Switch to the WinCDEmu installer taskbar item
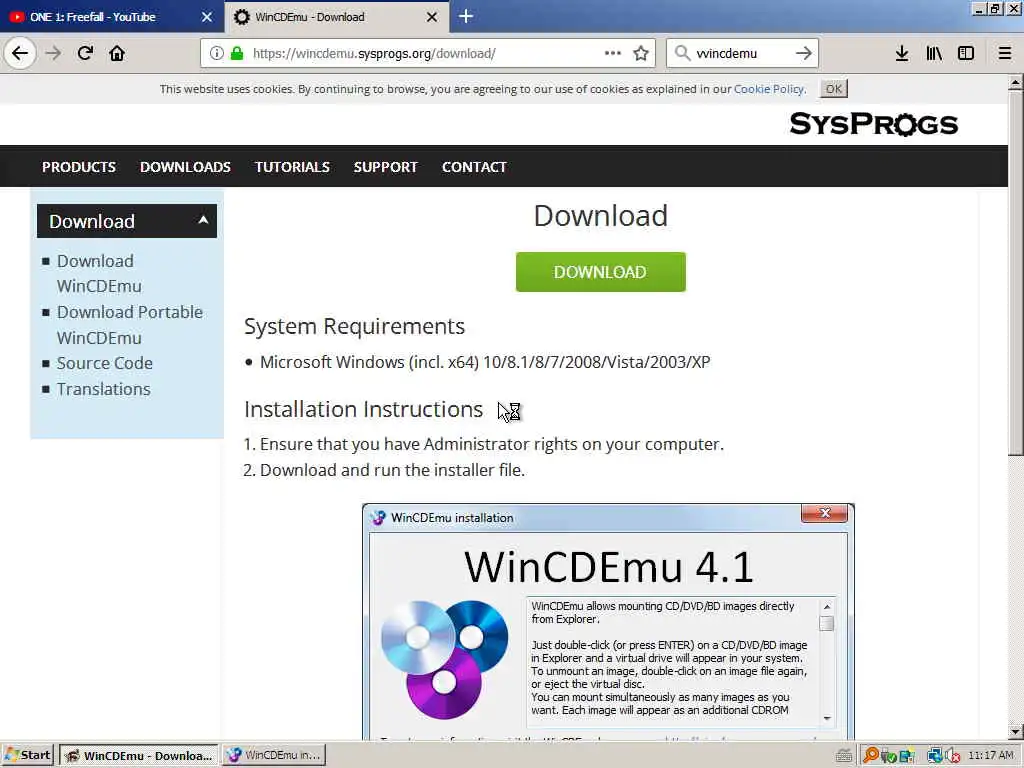 pos(274,756)
